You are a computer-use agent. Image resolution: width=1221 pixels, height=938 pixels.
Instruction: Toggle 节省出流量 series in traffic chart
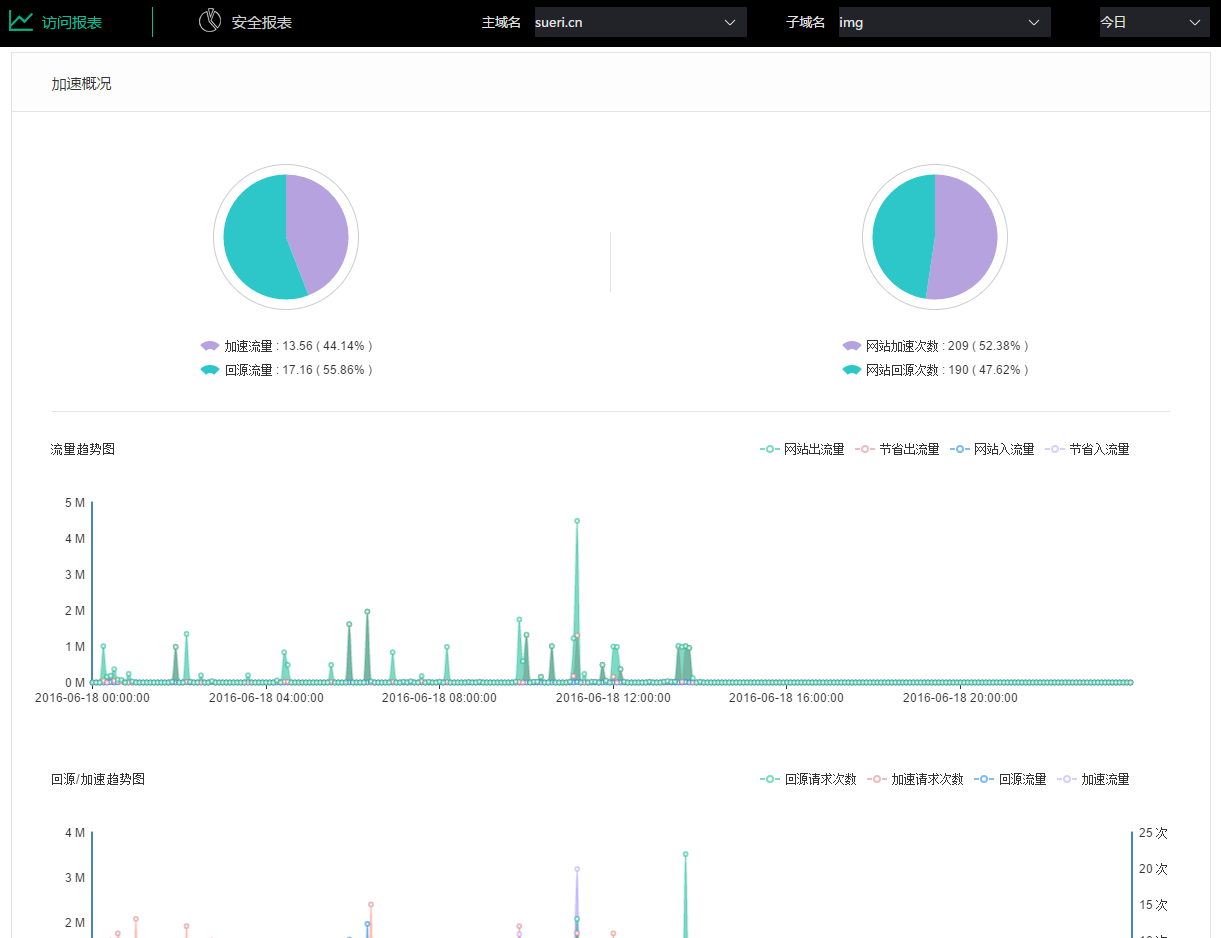pyautogui.click(x=898, y=450)
